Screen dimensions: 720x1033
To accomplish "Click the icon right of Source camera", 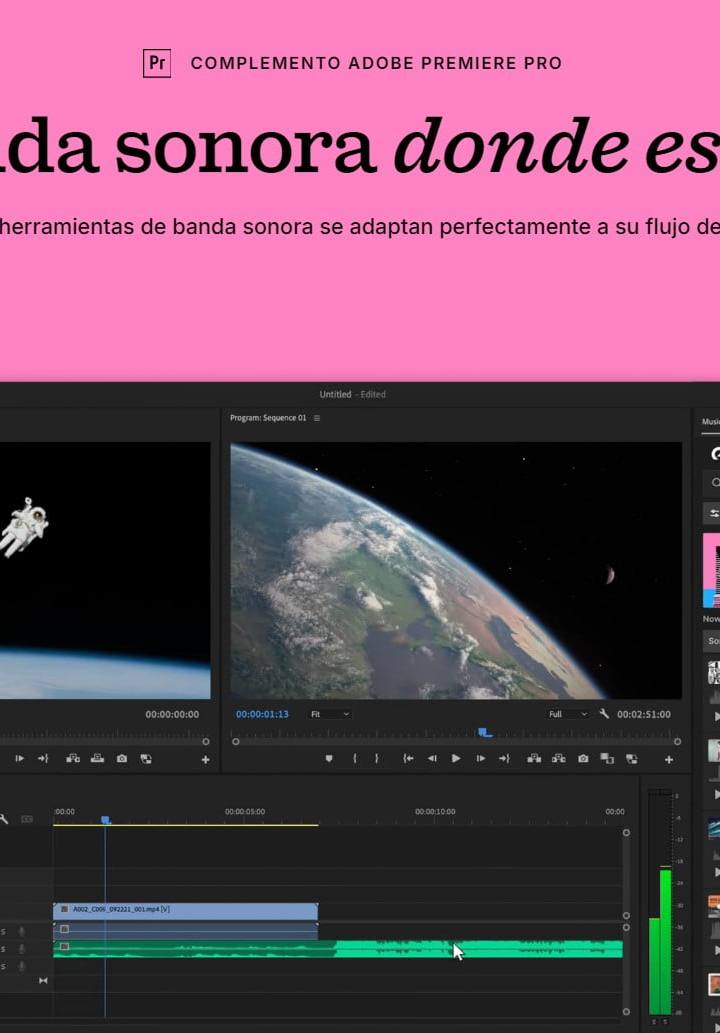I will pos(146,759).
